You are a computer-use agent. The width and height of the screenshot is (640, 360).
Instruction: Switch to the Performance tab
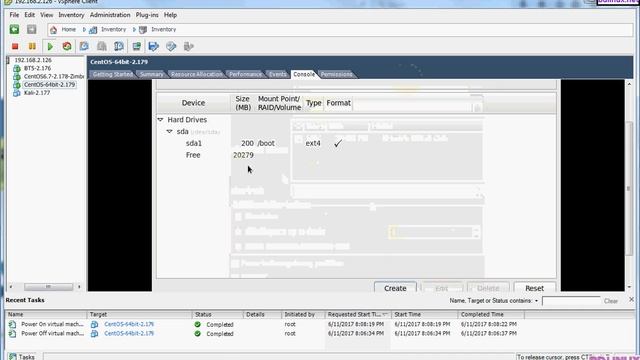pyautogui.click(x=245, y=74)
